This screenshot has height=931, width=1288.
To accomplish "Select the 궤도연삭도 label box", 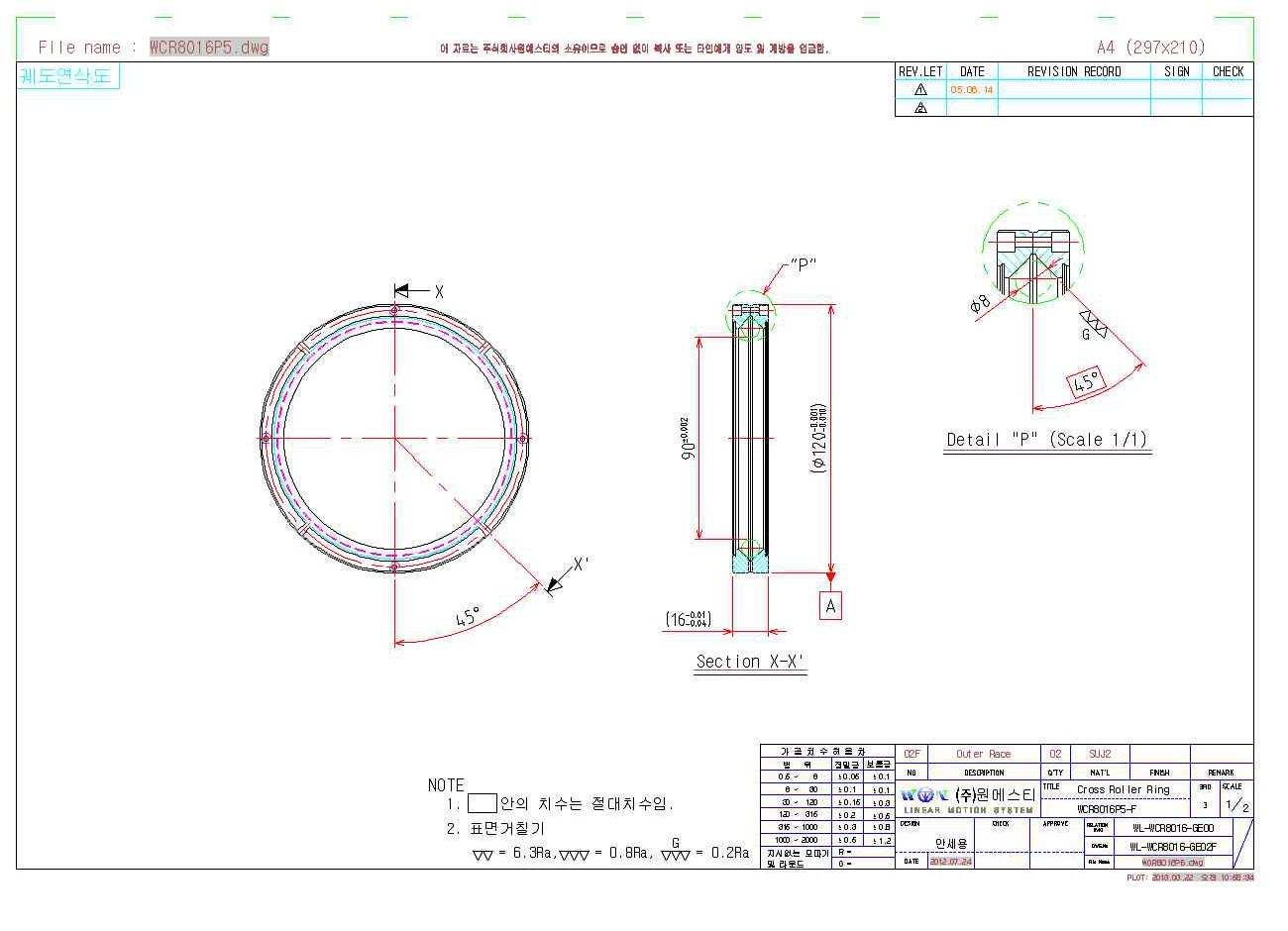I will 67,76.
